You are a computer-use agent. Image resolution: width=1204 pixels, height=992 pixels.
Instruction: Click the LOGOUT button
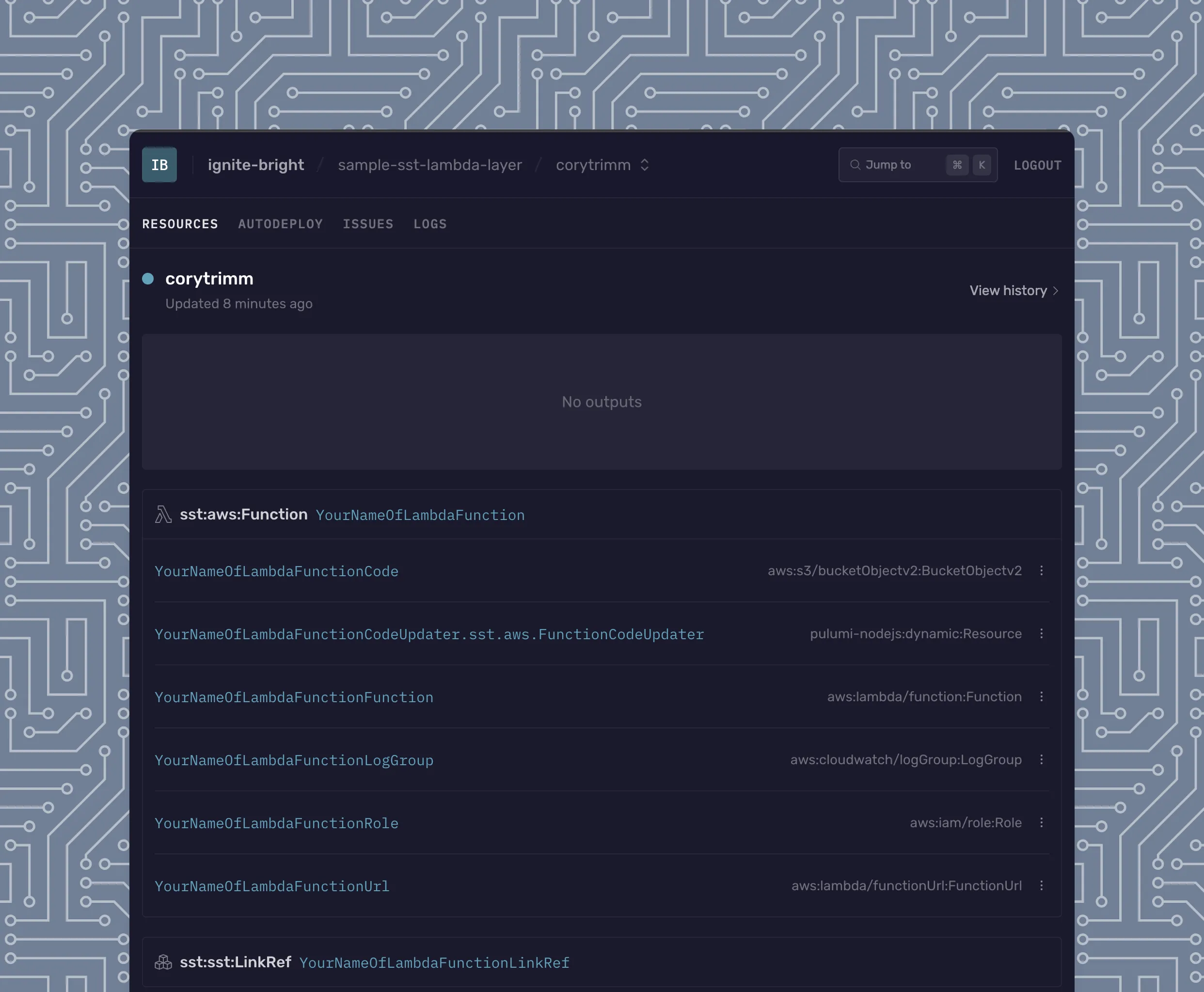pyautogui.click(x=1037, y=165)
